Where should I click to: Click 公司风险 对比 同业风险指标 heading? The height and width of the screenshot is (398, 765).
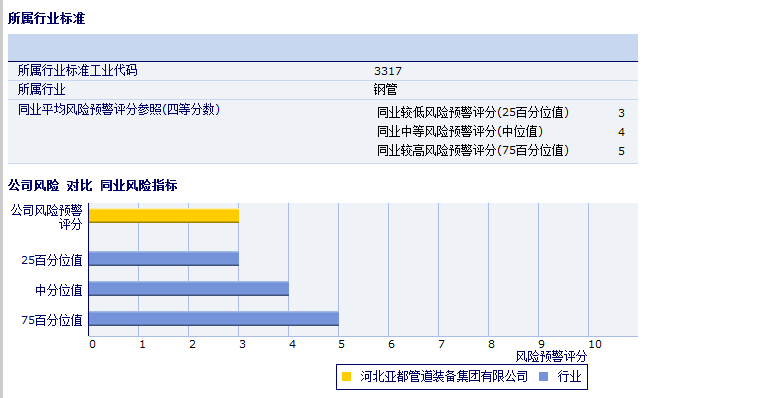coord(93,185)
